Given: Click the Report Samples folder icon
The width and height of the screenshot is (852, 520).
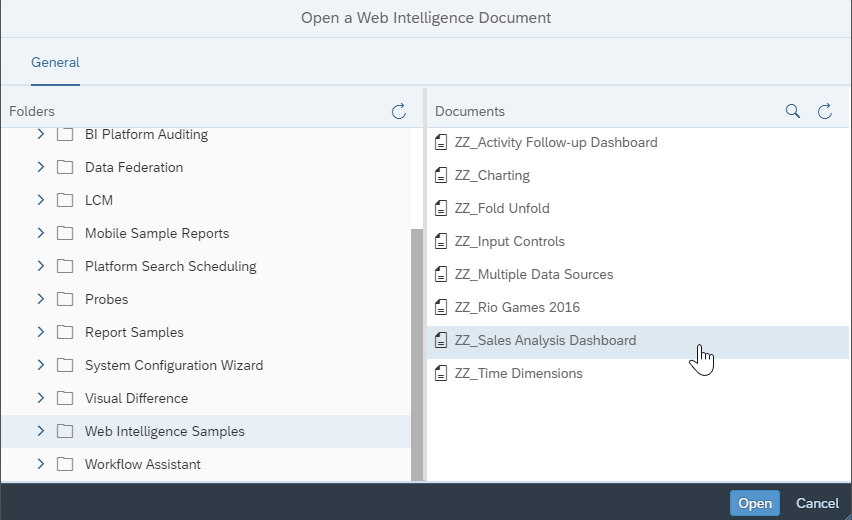Looking at the screenshot, I should [65, 333].
